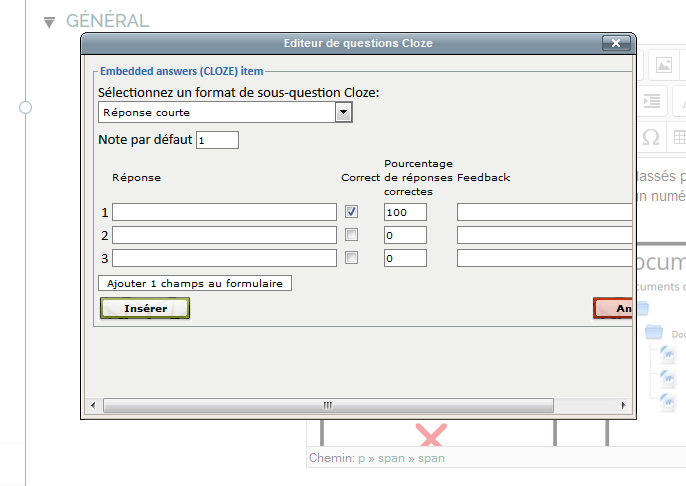Click the blue folder icon
Screen dimensions: 686x486
pos(655,333)
